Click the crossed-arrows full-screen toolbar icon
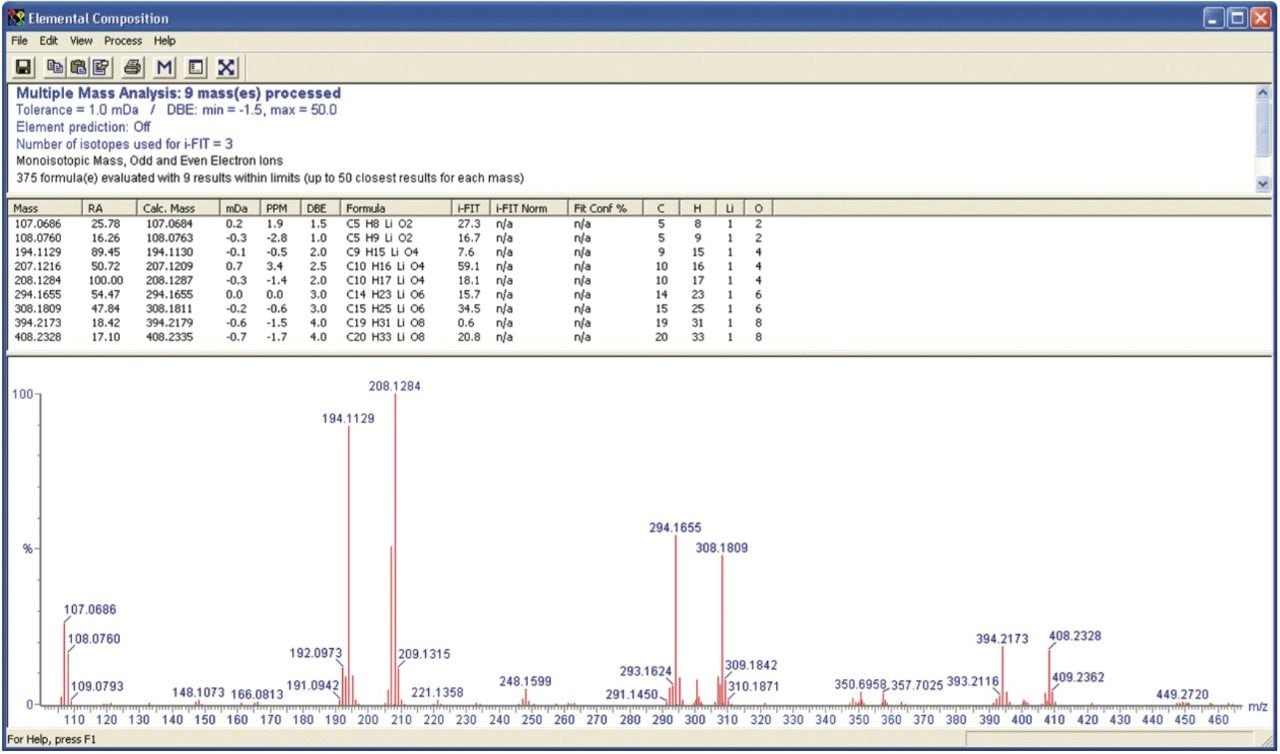Image resolution: width=1280 pixels, height=754 pixels. pos(227,67)
